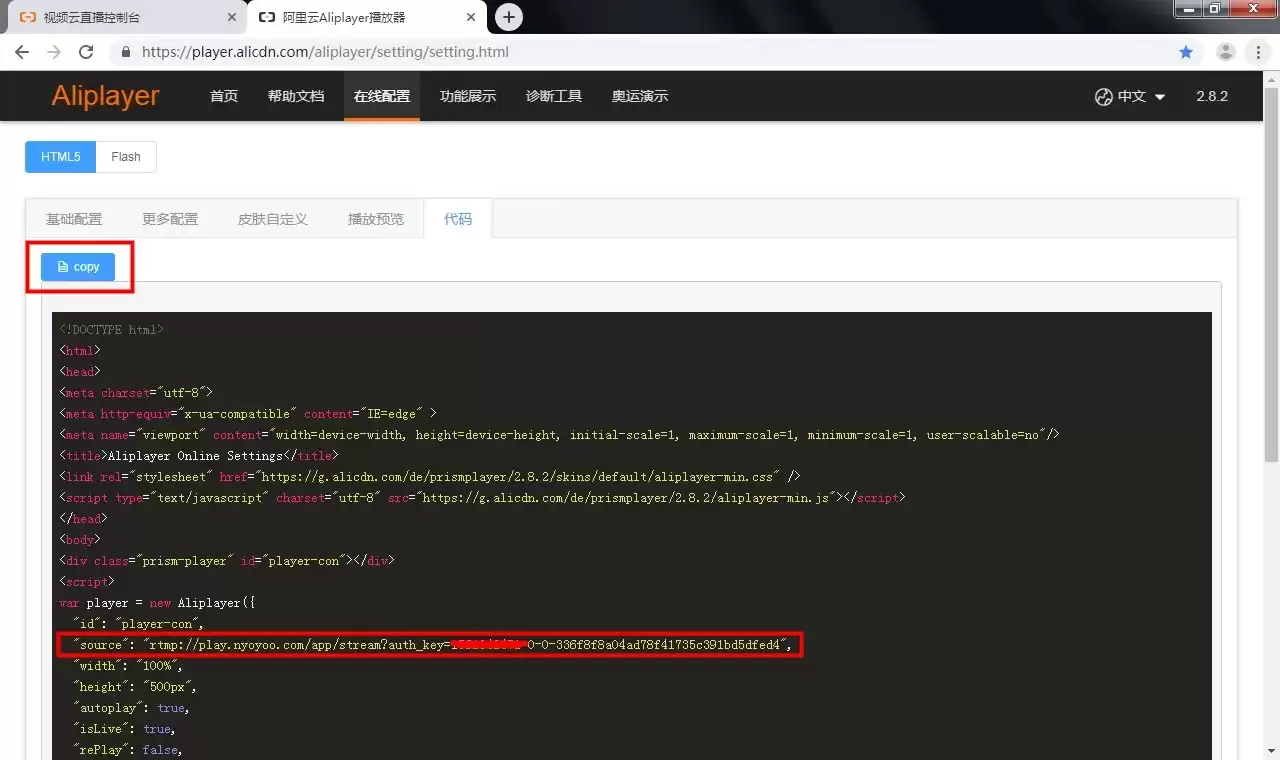This screenshot has height=760, width=1280.
Task: Bookmark this page with the star icon
Action: [1186, 52]
